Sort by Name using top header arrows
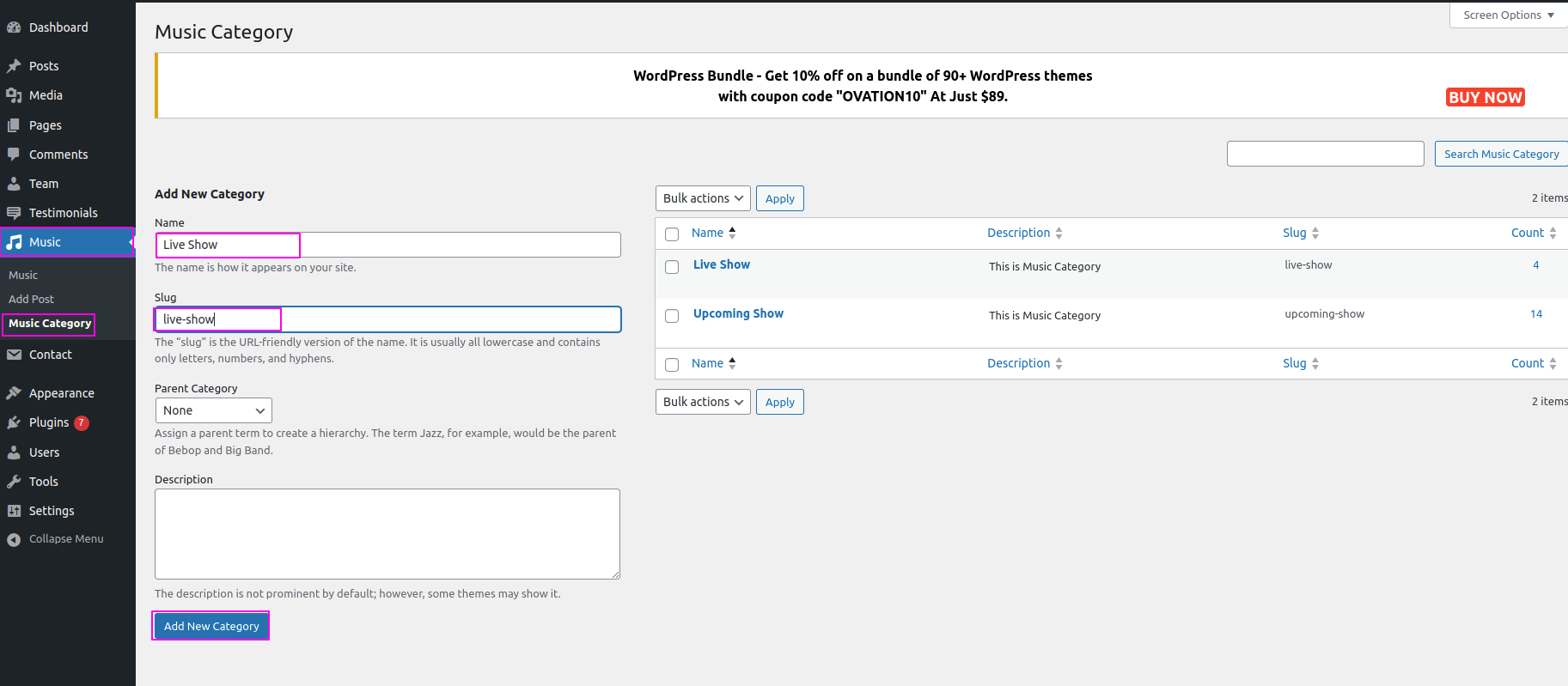 (732, 233)
